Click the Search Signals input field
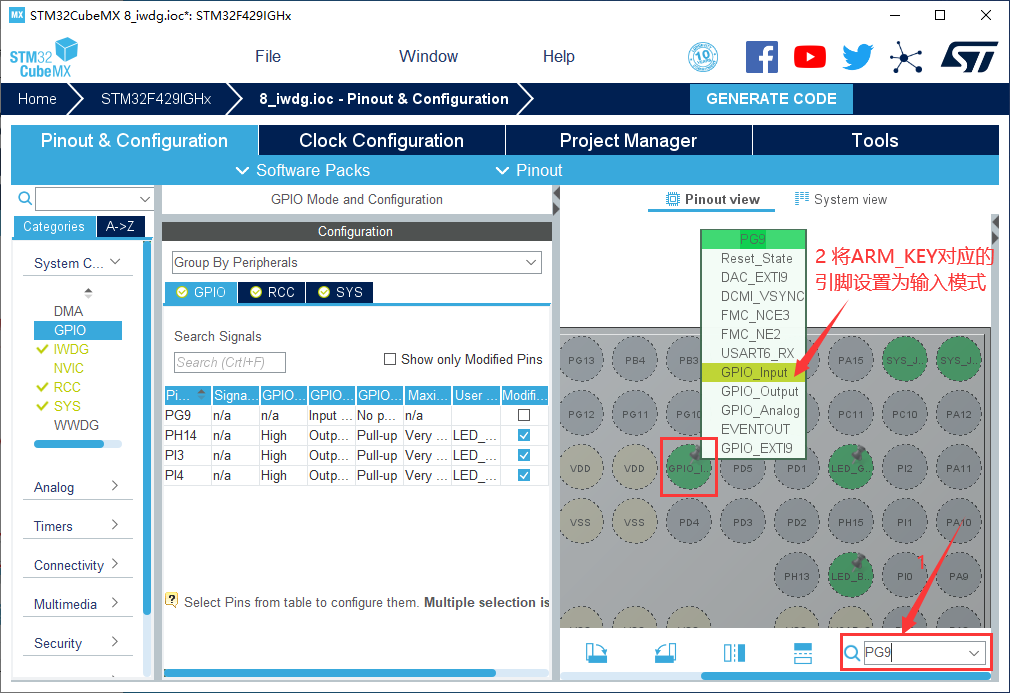Viewport: 1010px width, 693px height. [230, 362]
